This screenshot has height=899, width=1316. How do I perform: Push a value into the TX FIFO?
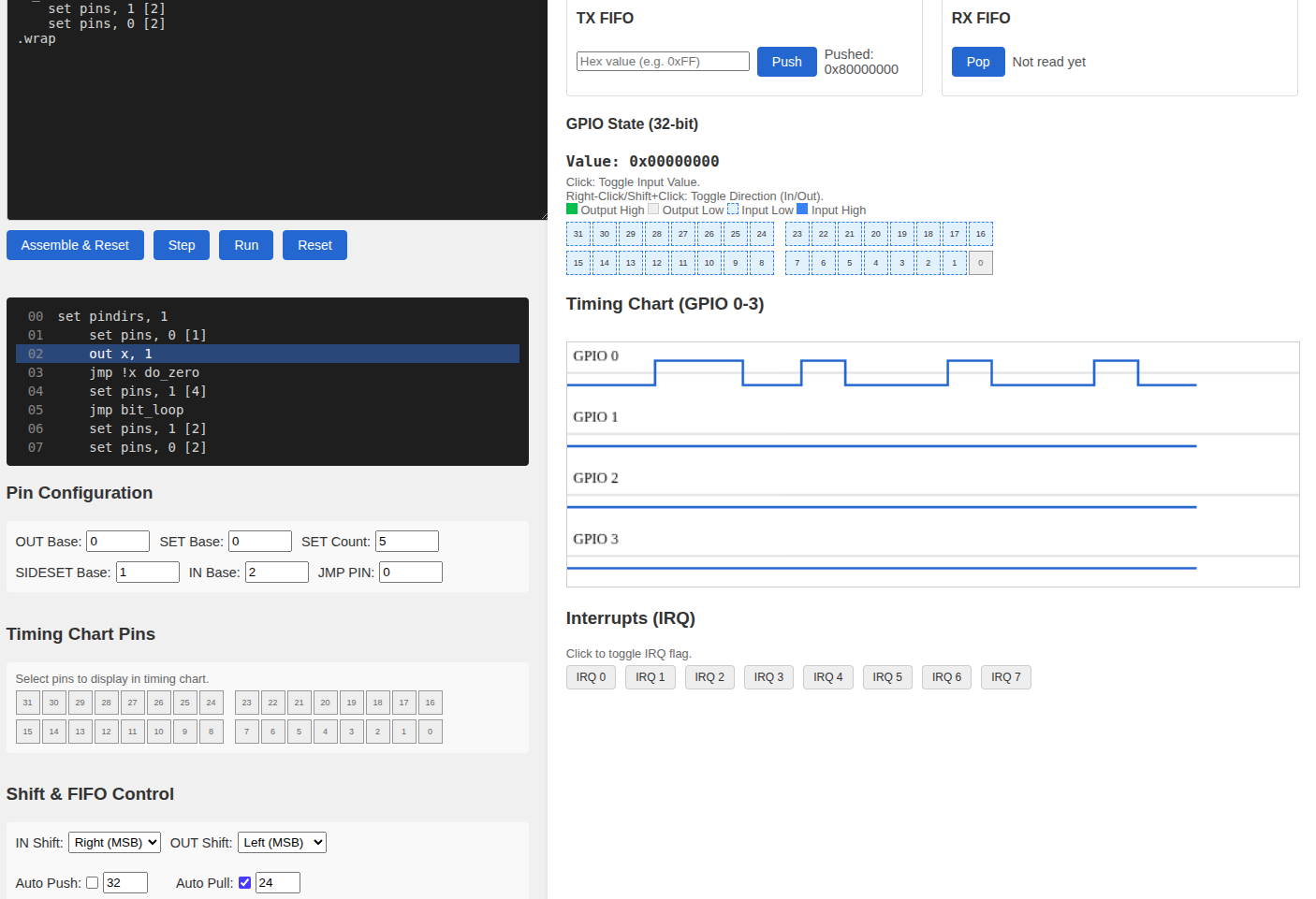click(x=786, y=61)
